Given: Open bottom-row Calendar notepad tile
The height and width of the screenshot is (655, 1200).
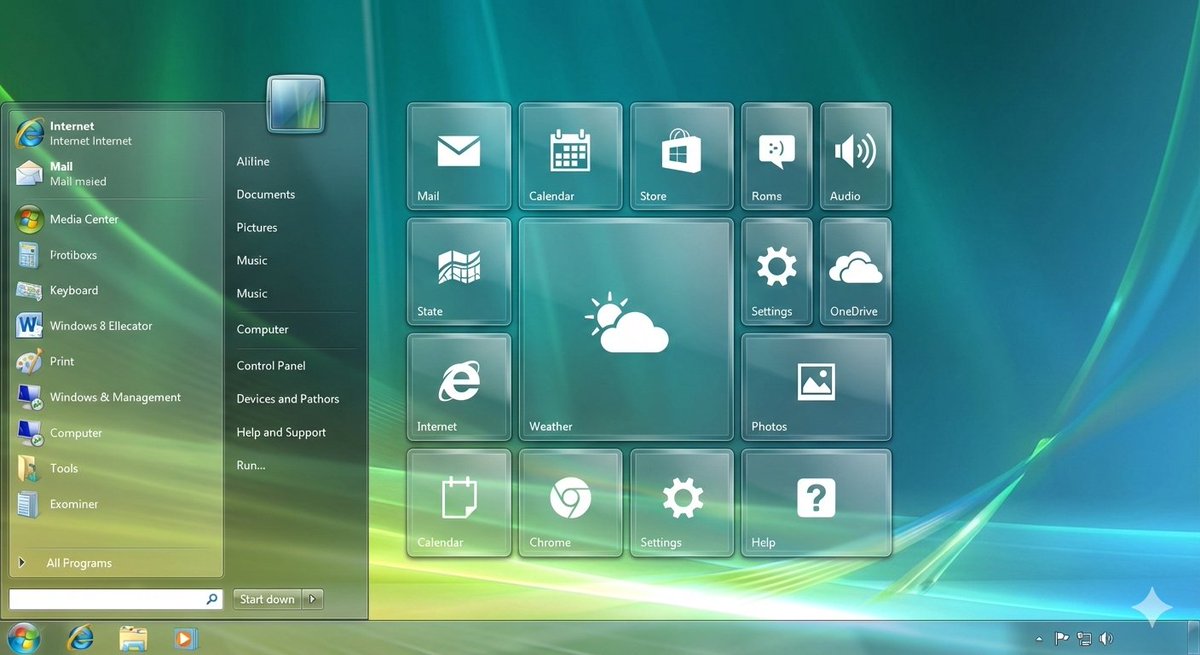Looking at the screenshot, I should point(459,503).
